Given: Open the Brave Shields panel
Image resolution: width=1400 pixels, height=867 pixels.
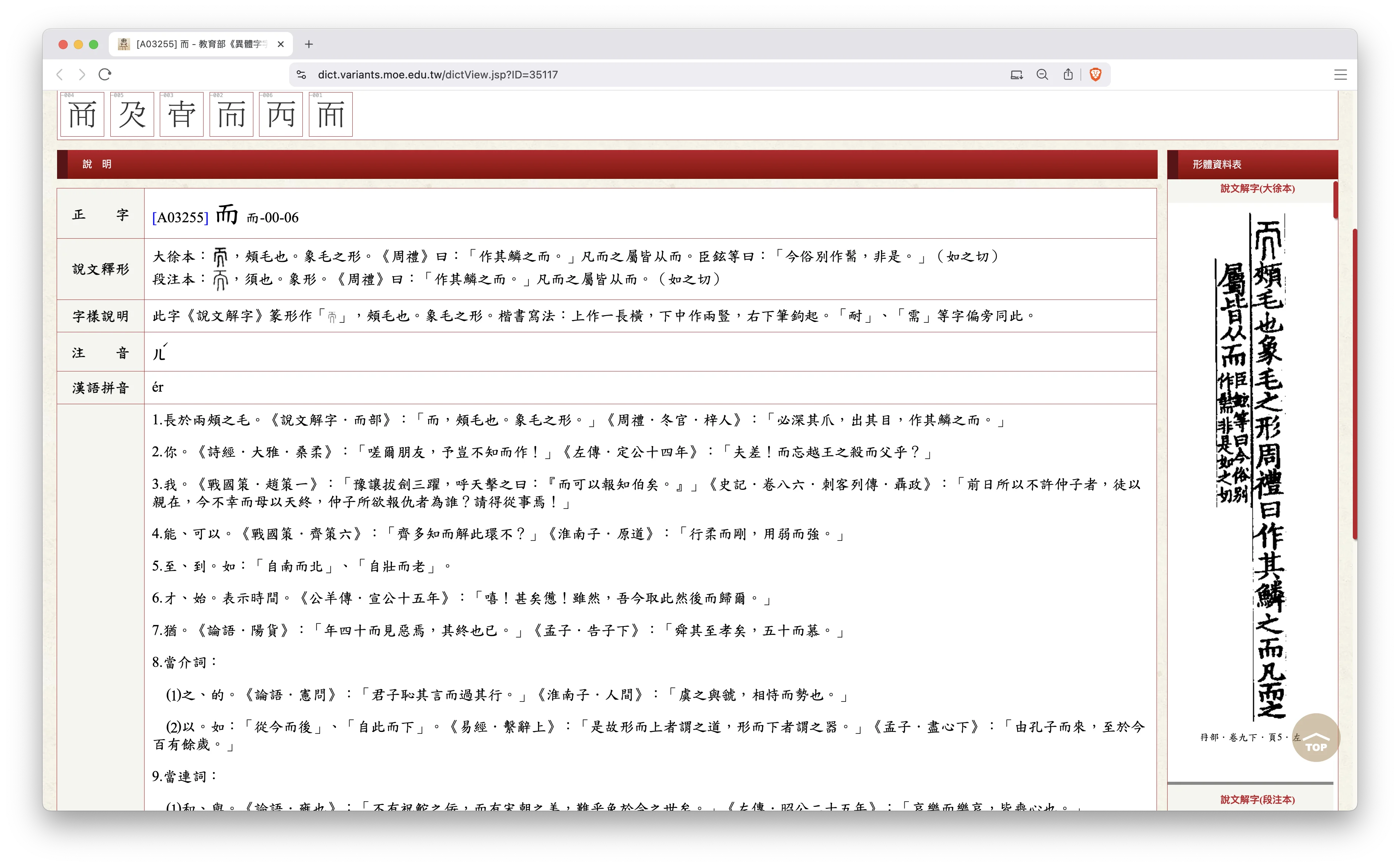Looking at the screenshot, I should [1095, 74].
